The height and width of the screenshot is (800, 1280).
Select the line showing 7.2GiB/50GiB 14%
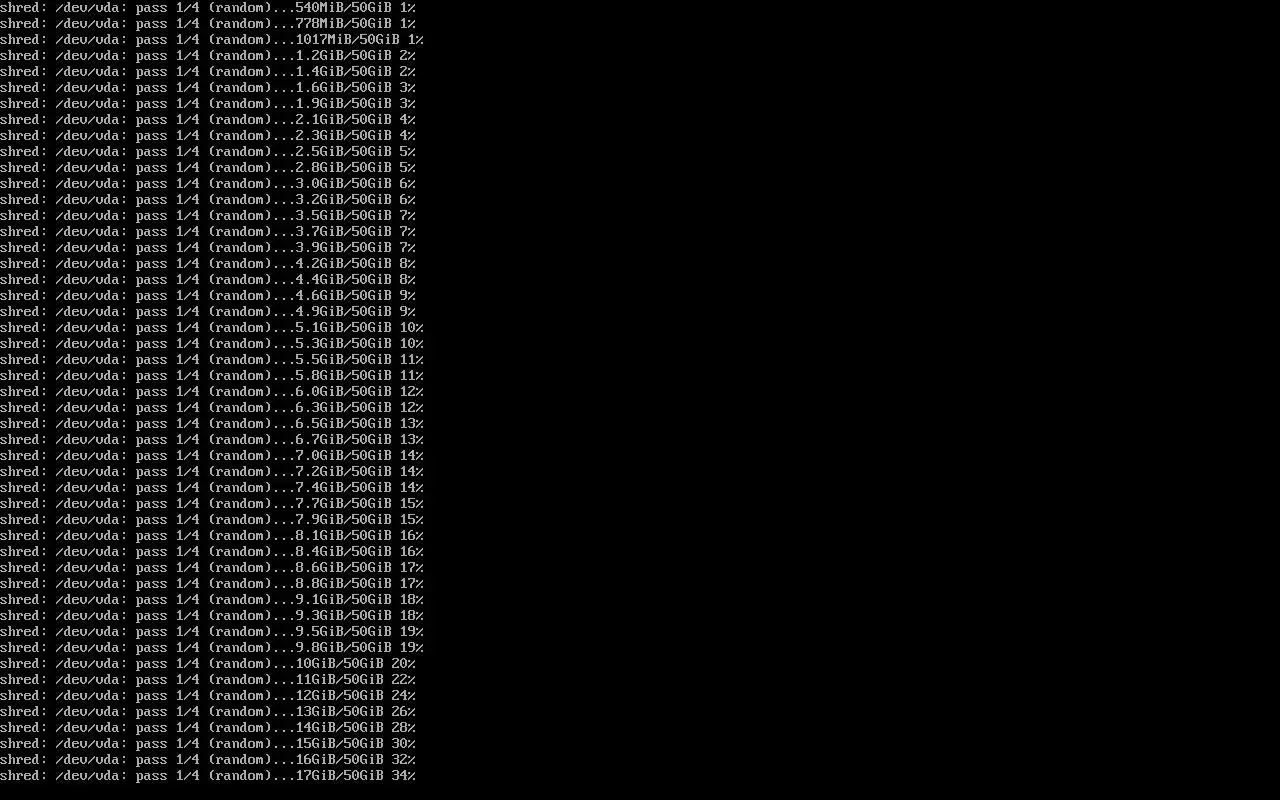tap(212, 471)
